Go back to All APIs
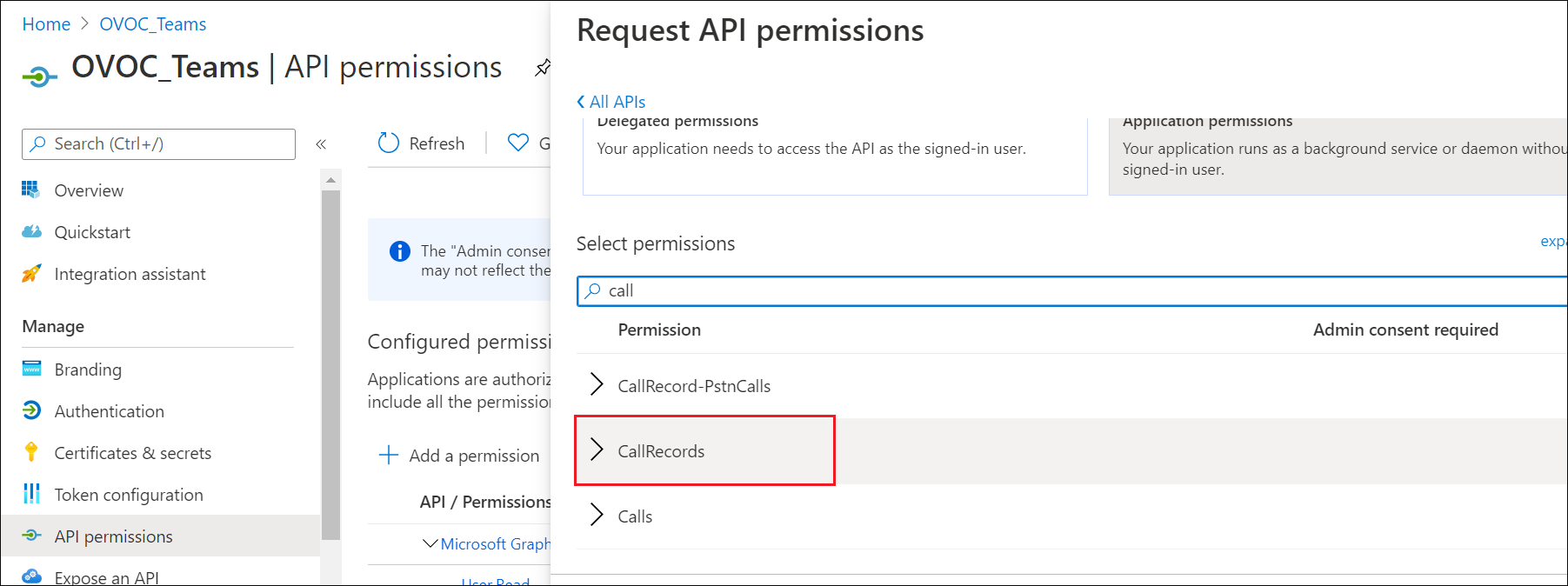The width and height of the screenshot is (1568, 586). tap(611, 102)
